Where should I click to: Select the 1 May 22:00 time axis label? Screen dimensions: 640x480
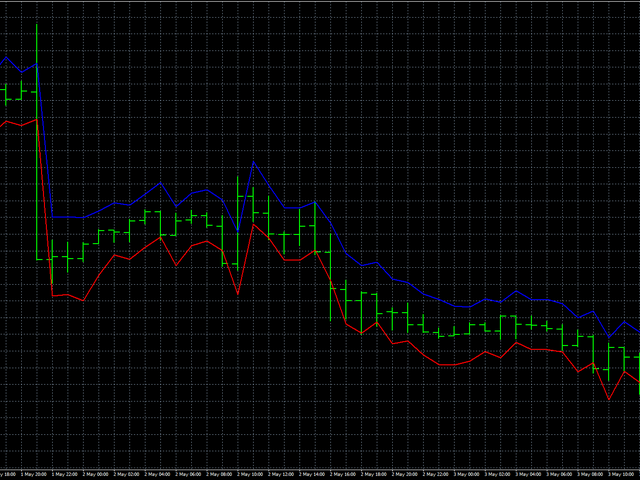click(67, 473)
